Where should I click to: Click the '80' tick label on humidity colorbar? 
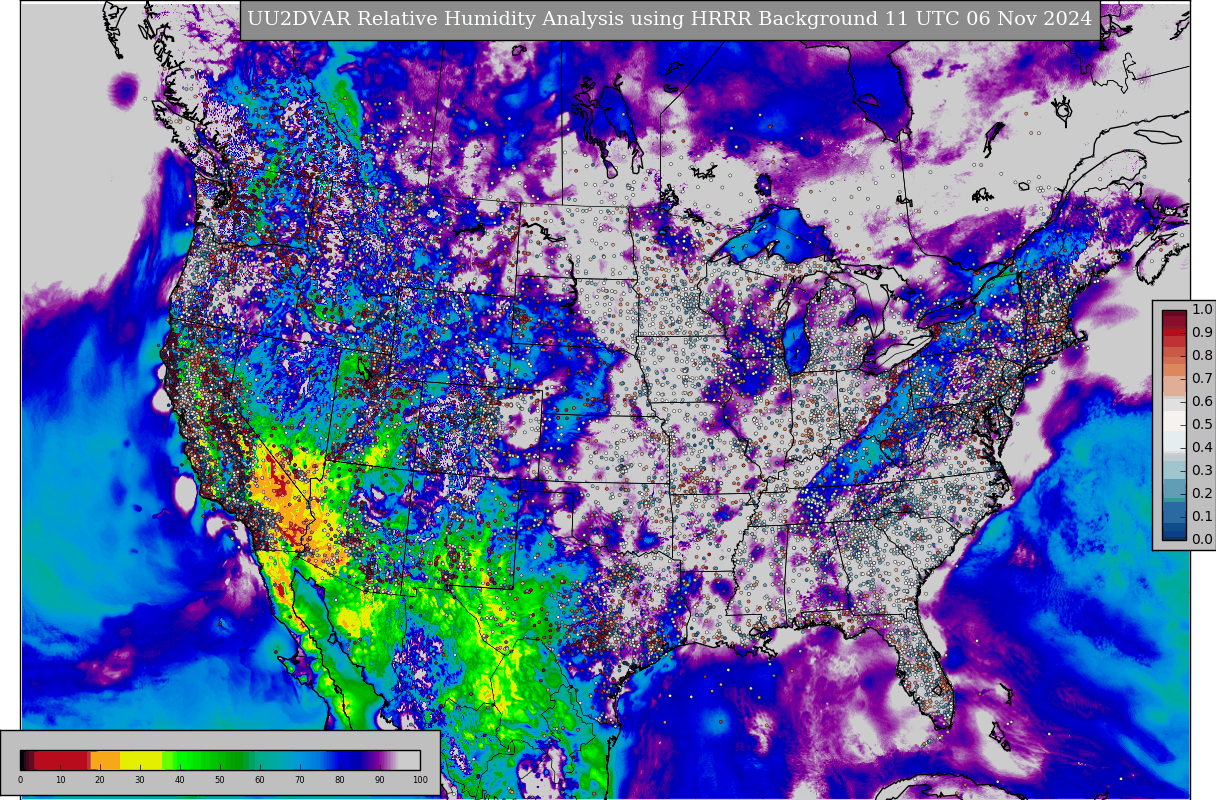[340, 780]
